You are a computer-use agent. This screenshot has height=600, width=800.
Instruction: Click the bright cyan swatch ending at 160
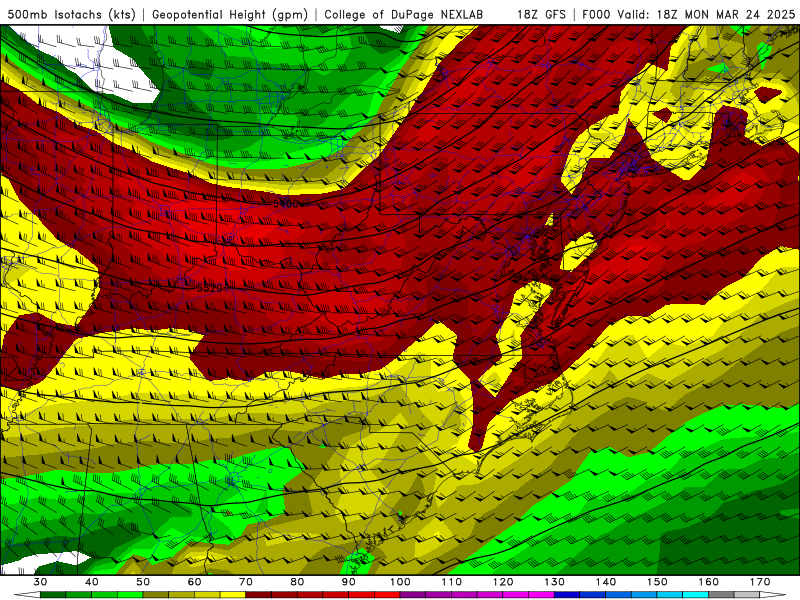click(x=695, y=594)
